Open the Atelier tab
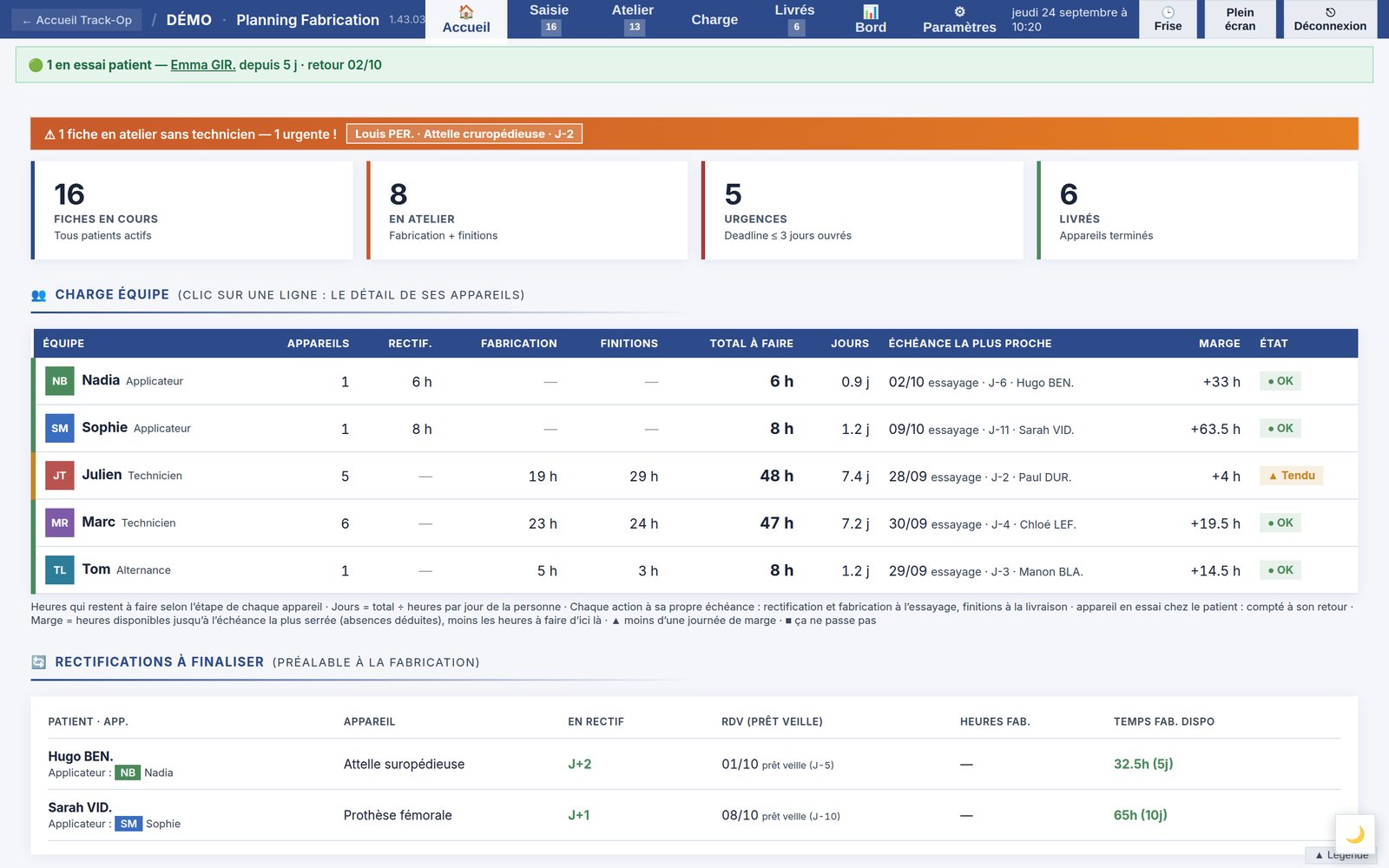1389x868 pixels. coord(633,19)
